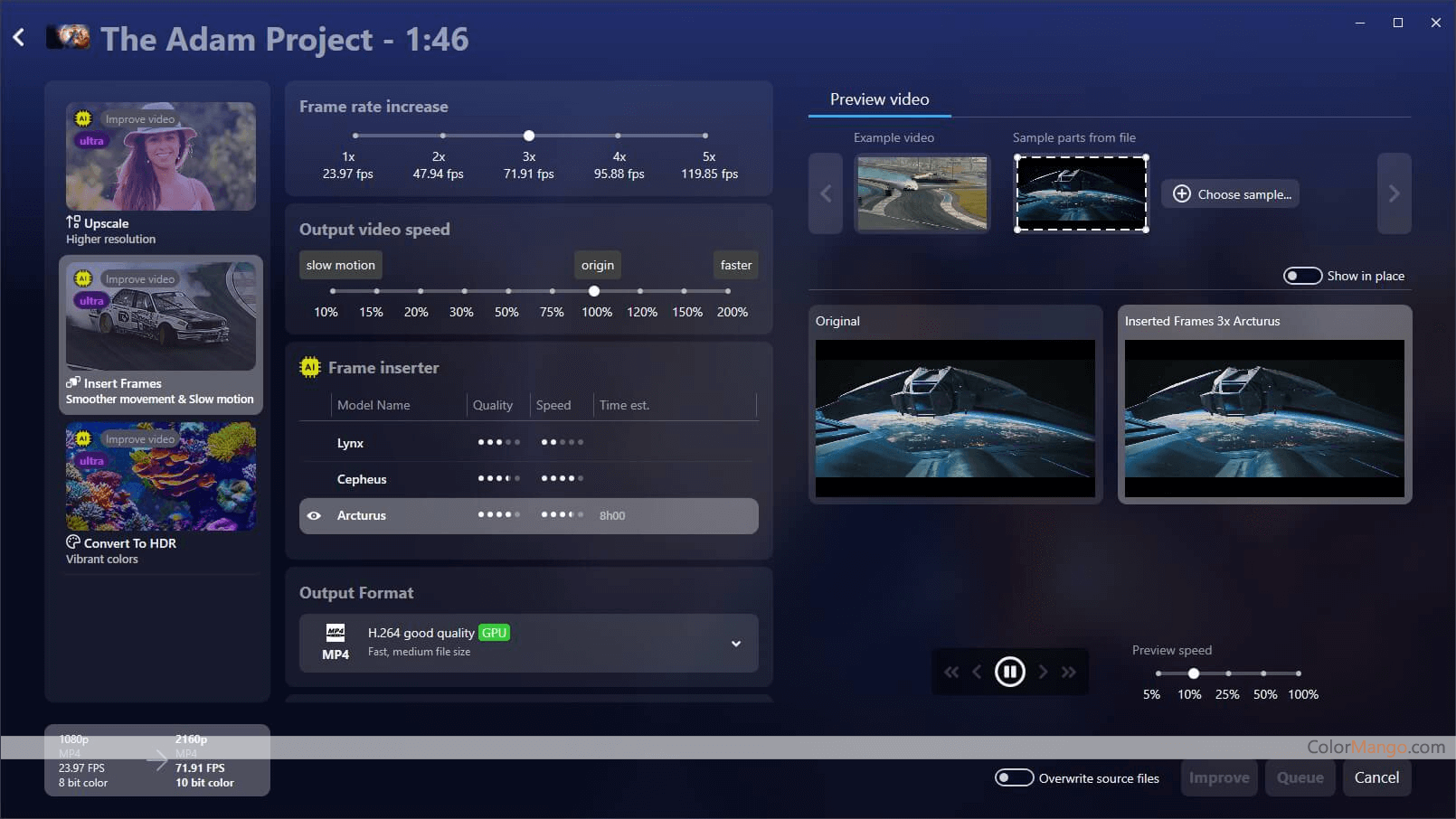Select the Example video race track thumbnail
The width and height of the screenshot is (1456, 819).
click(x=922, y=193)
